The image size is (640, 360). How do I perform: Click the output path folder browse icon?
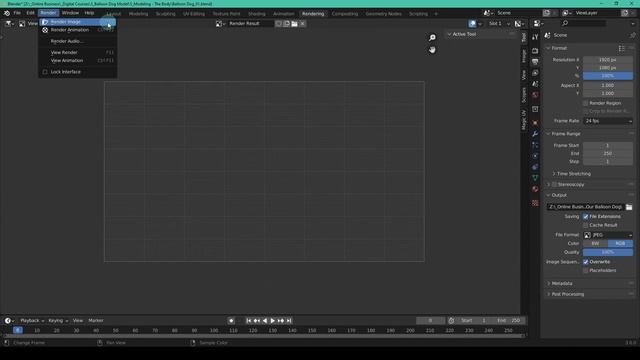pos(629,207)
